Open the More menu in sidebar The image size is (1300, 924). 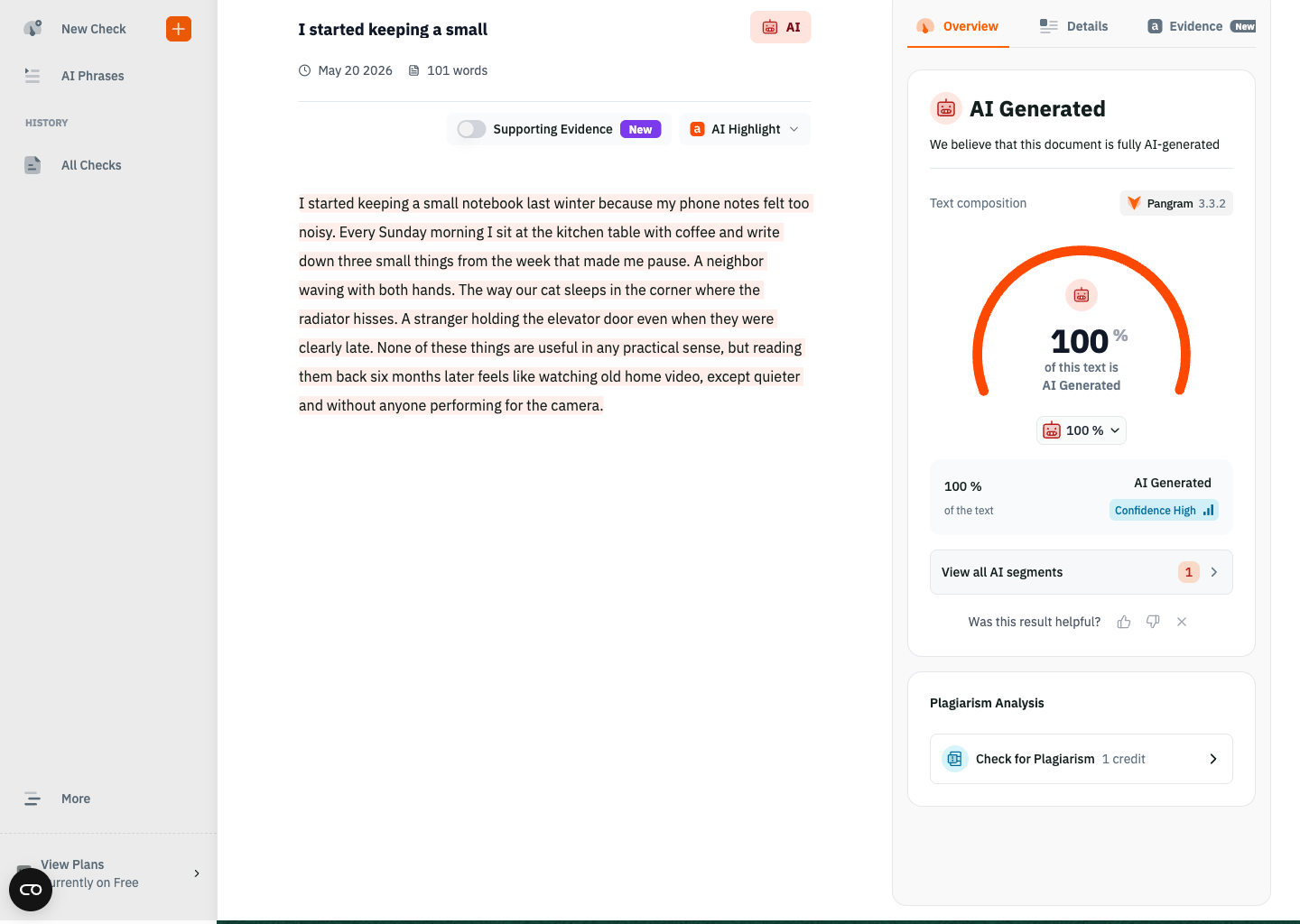click(x=75, y=799)
